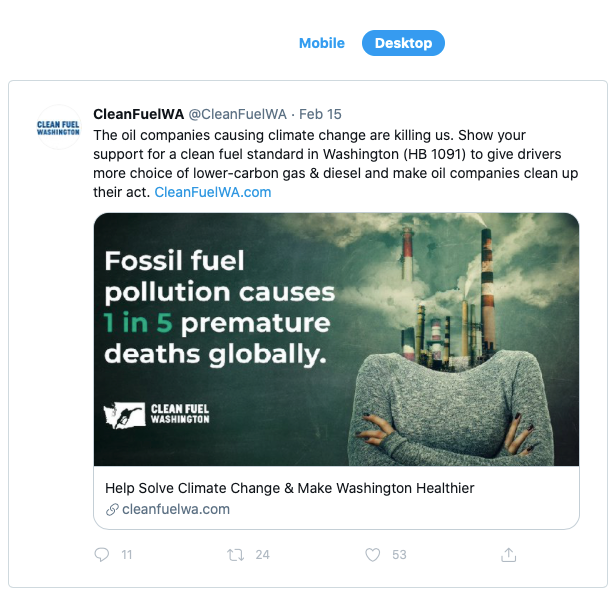The height and width of the screenshot is (594, 612).
Task: Click the retweet count 24
Action: tap(263, 554)
